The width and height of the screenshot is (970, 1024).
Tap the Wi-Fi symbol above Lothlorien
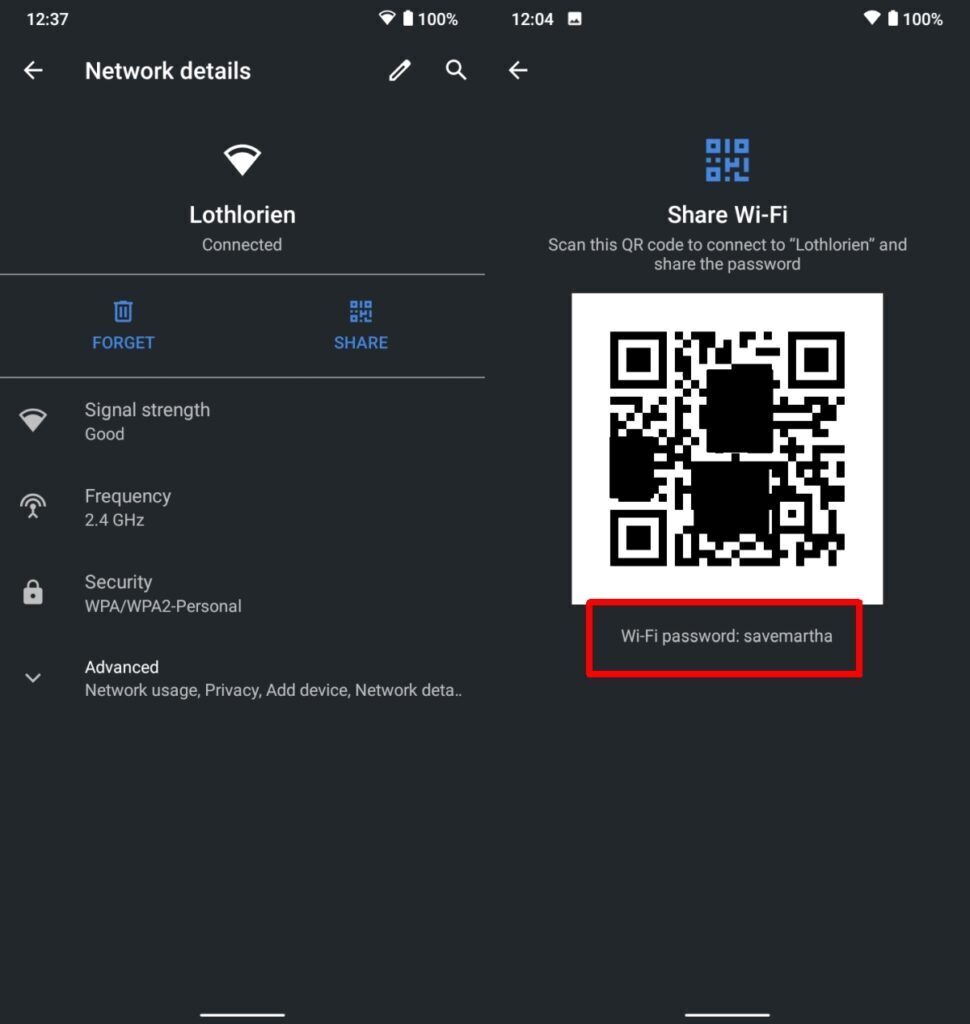[242, 160]
